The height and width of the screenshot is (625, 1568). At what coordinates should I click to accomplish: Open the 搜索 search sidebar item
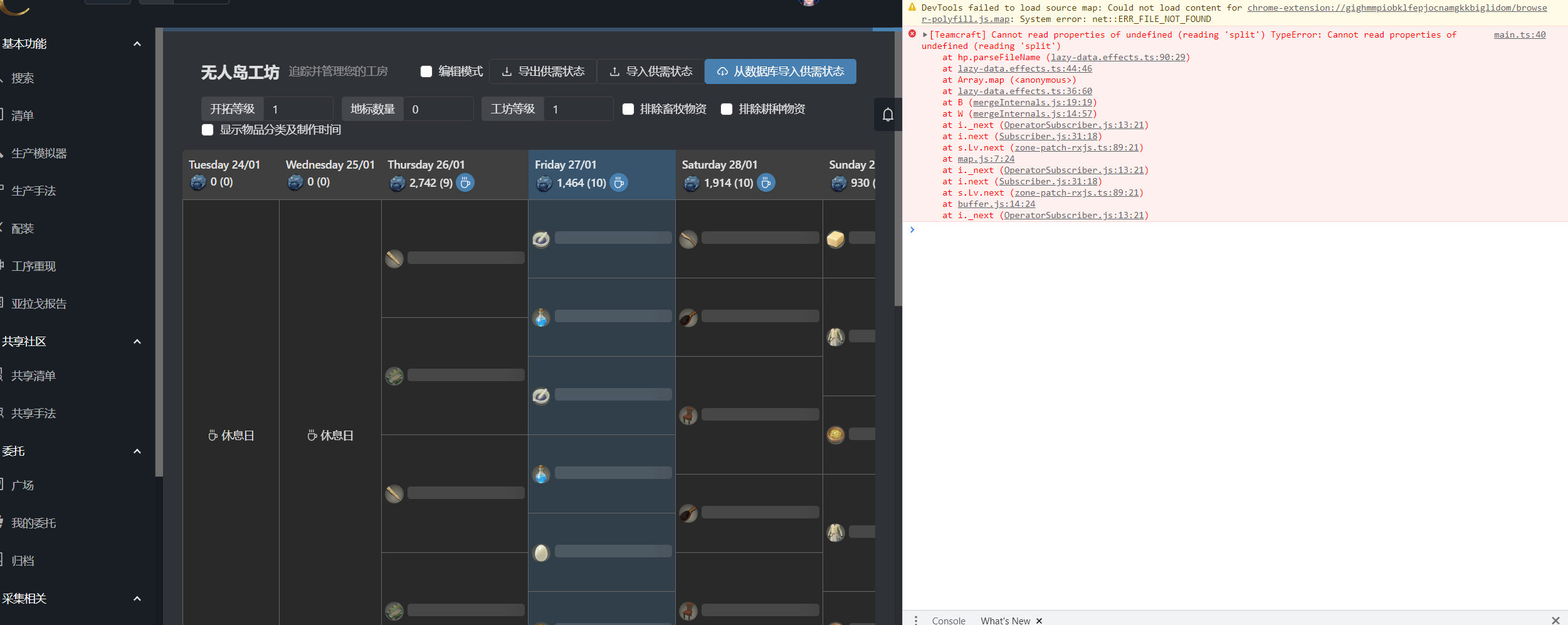click(22, 78)
